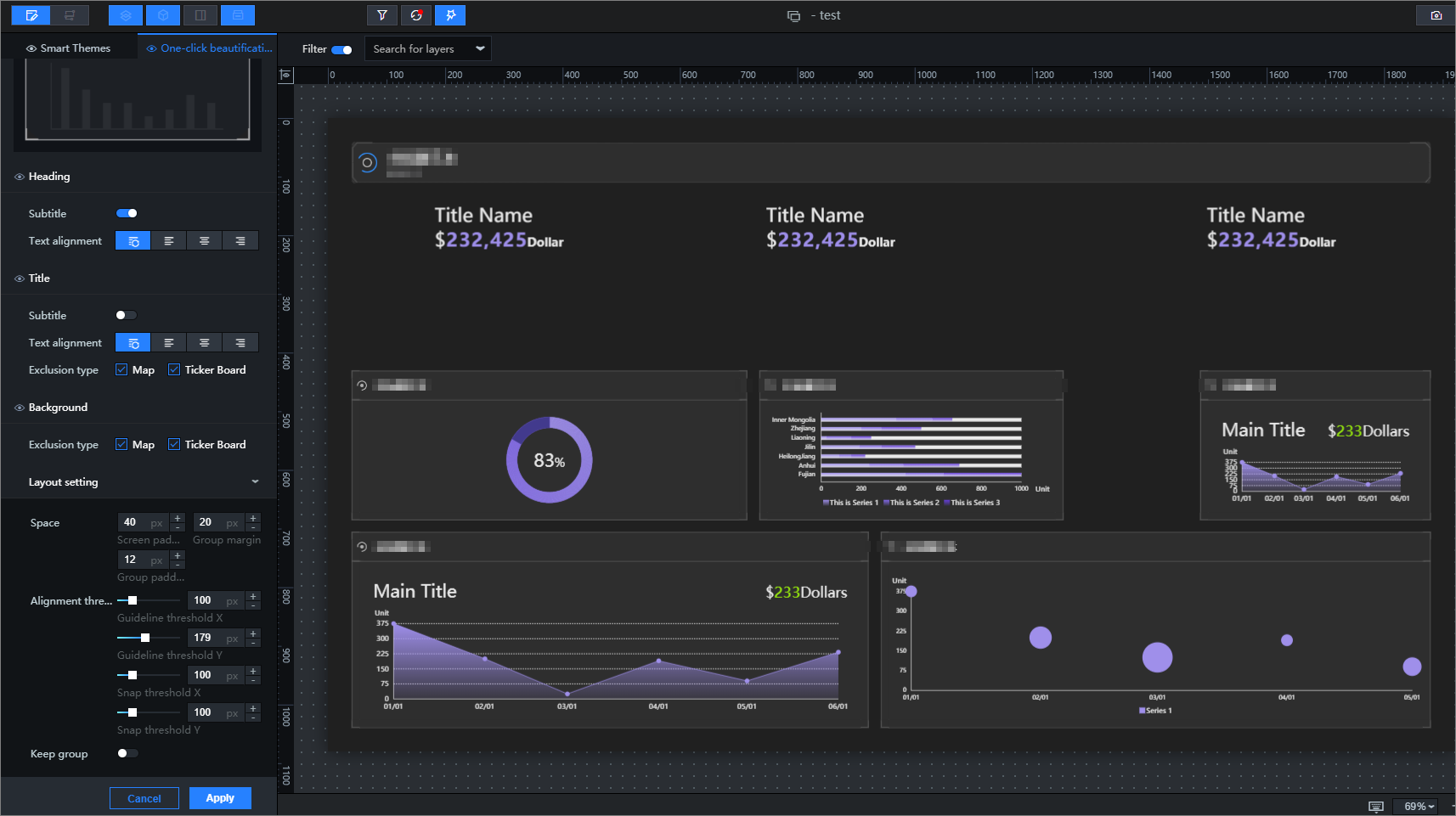The height and width of the screenshot is (816, 1456).
Task: Click the screen copy icon beside test
Action: point(793,16)
